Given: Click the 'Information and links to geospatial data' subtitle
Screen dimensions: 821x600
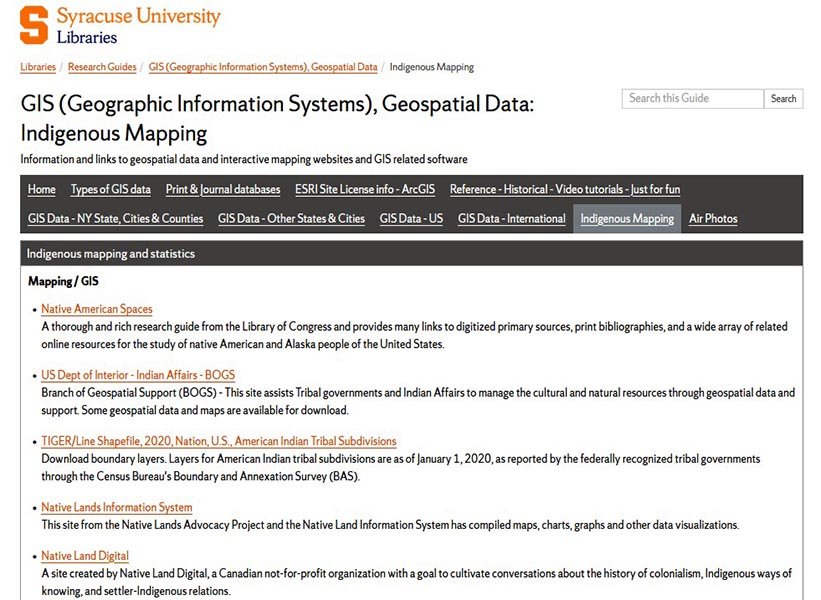Looking at the screenshot, I should tap(244, 159).
